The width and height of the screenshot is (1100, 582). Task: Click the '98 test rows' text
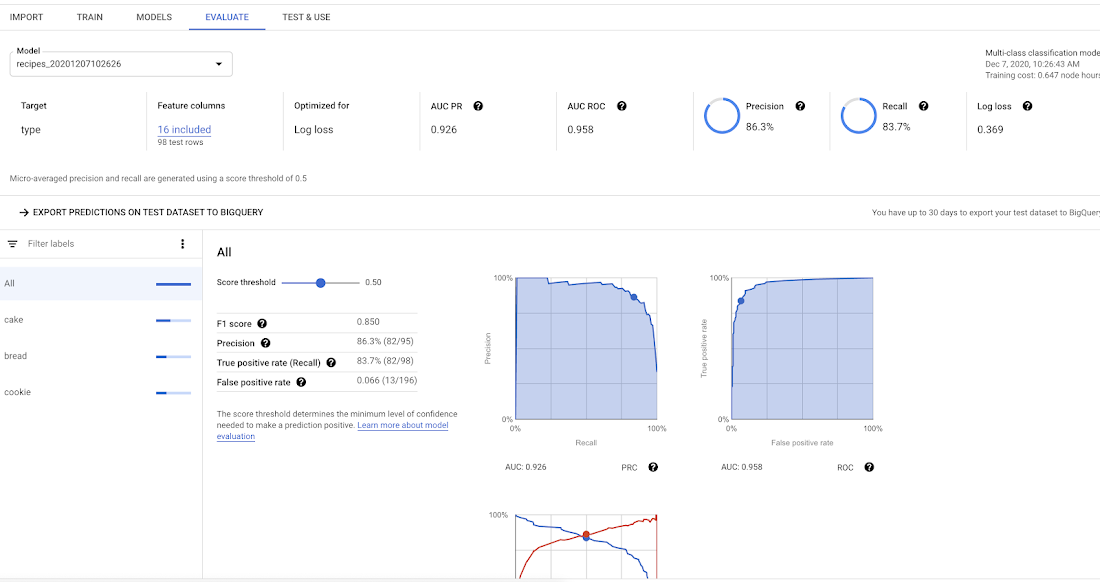click(180, 142)
